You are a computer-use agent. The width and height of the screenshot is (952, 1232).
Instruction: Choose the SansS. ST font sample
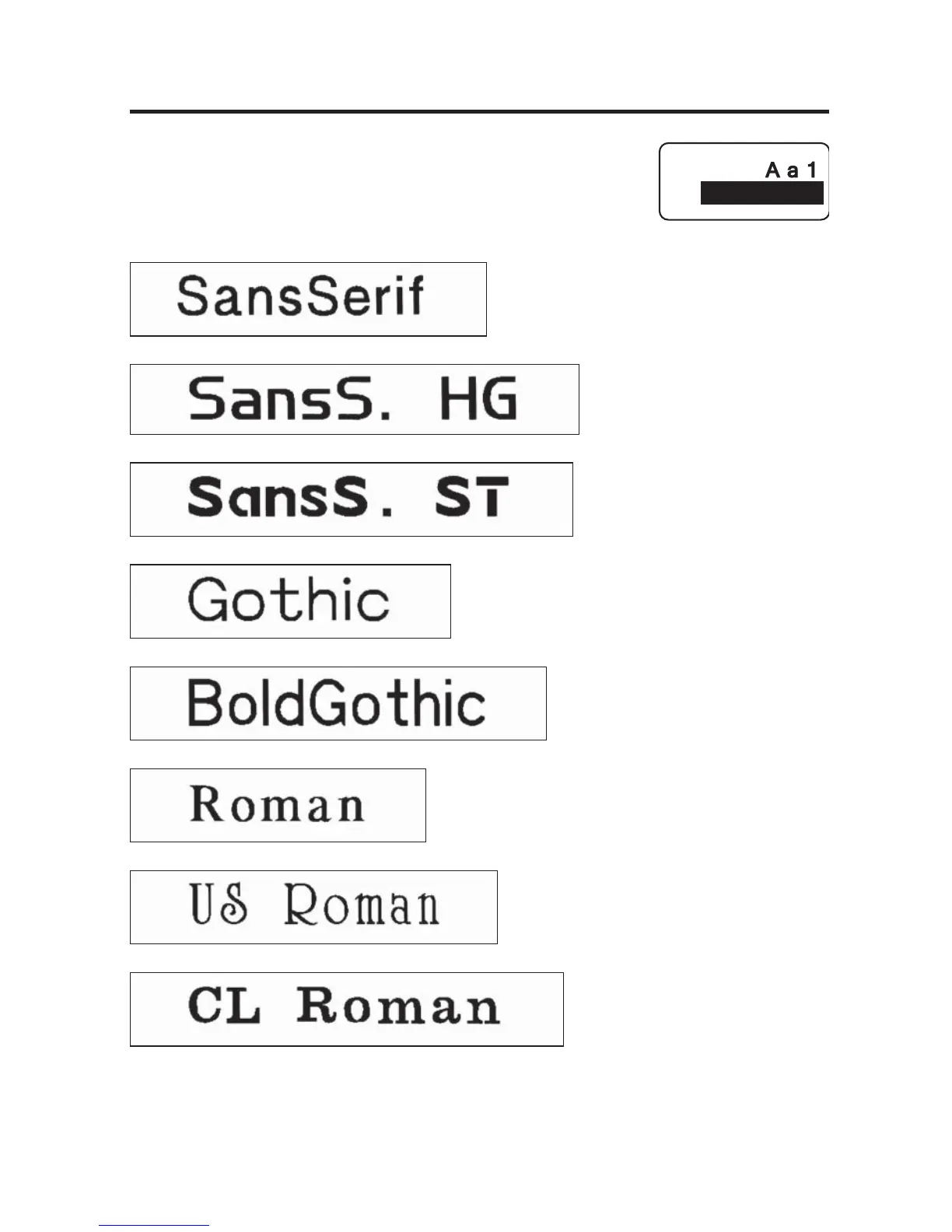coord(351,499)
